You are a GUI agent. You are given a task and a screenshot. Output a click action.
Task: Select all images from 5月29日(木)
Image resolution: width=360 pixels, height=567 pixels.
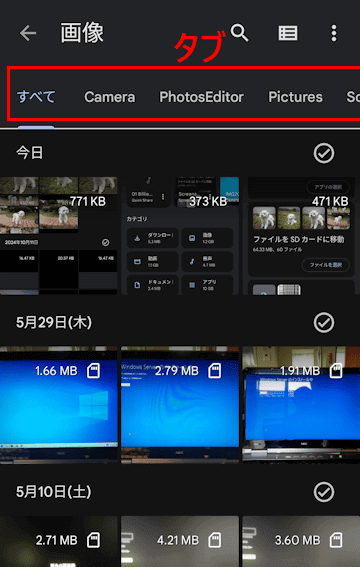click(324, 323)
